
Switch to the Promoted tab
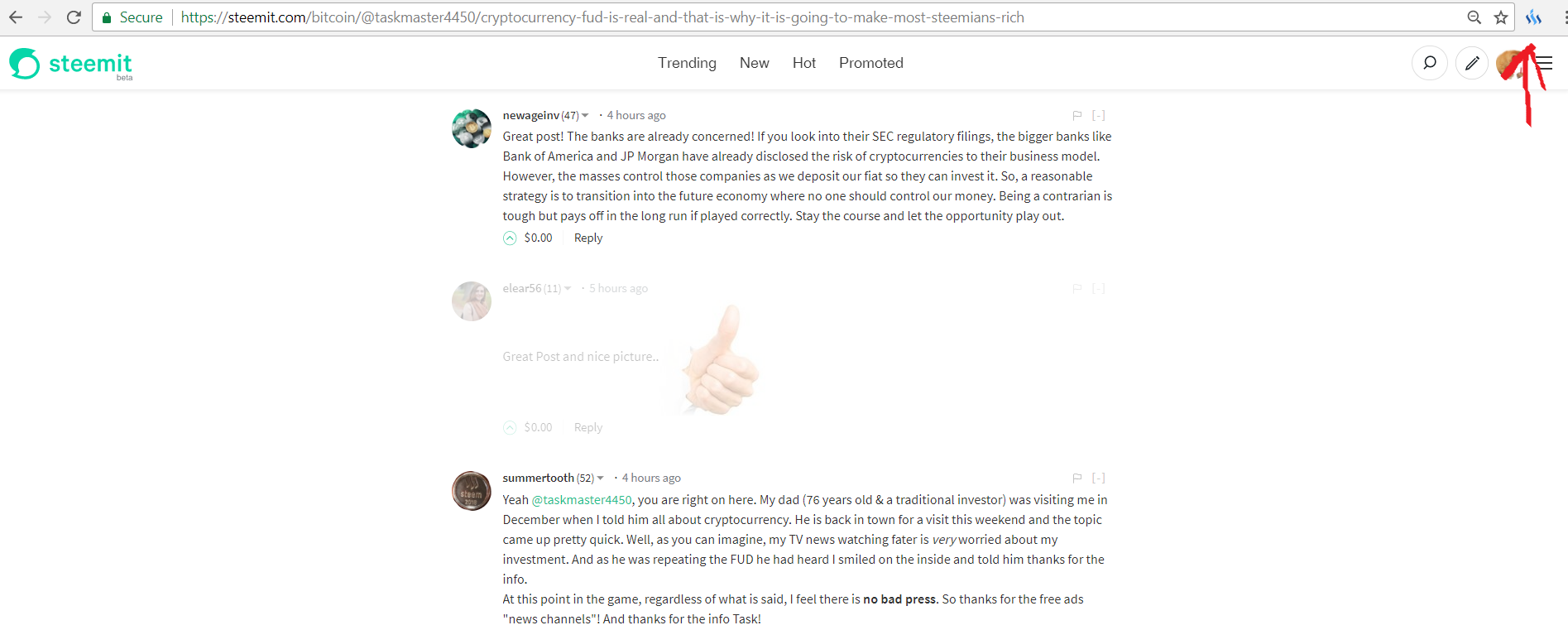pos(871,63)
